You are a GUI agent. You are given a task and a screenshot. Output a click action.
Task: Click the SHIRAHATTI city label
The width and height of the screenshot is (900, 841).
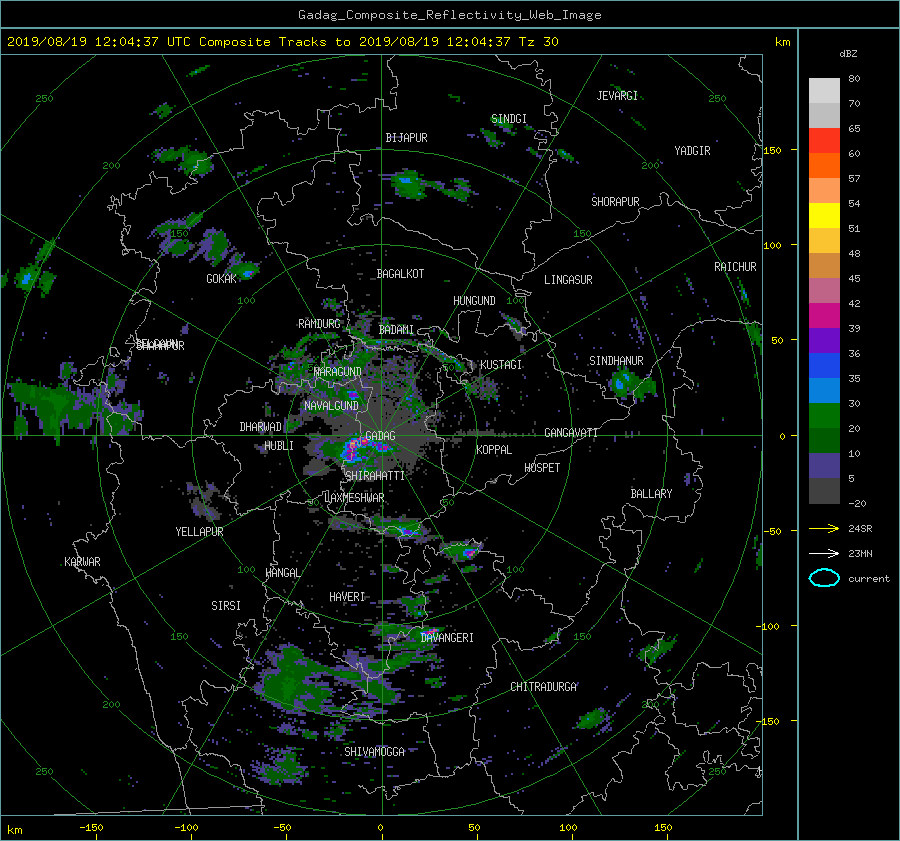(375, 476)
